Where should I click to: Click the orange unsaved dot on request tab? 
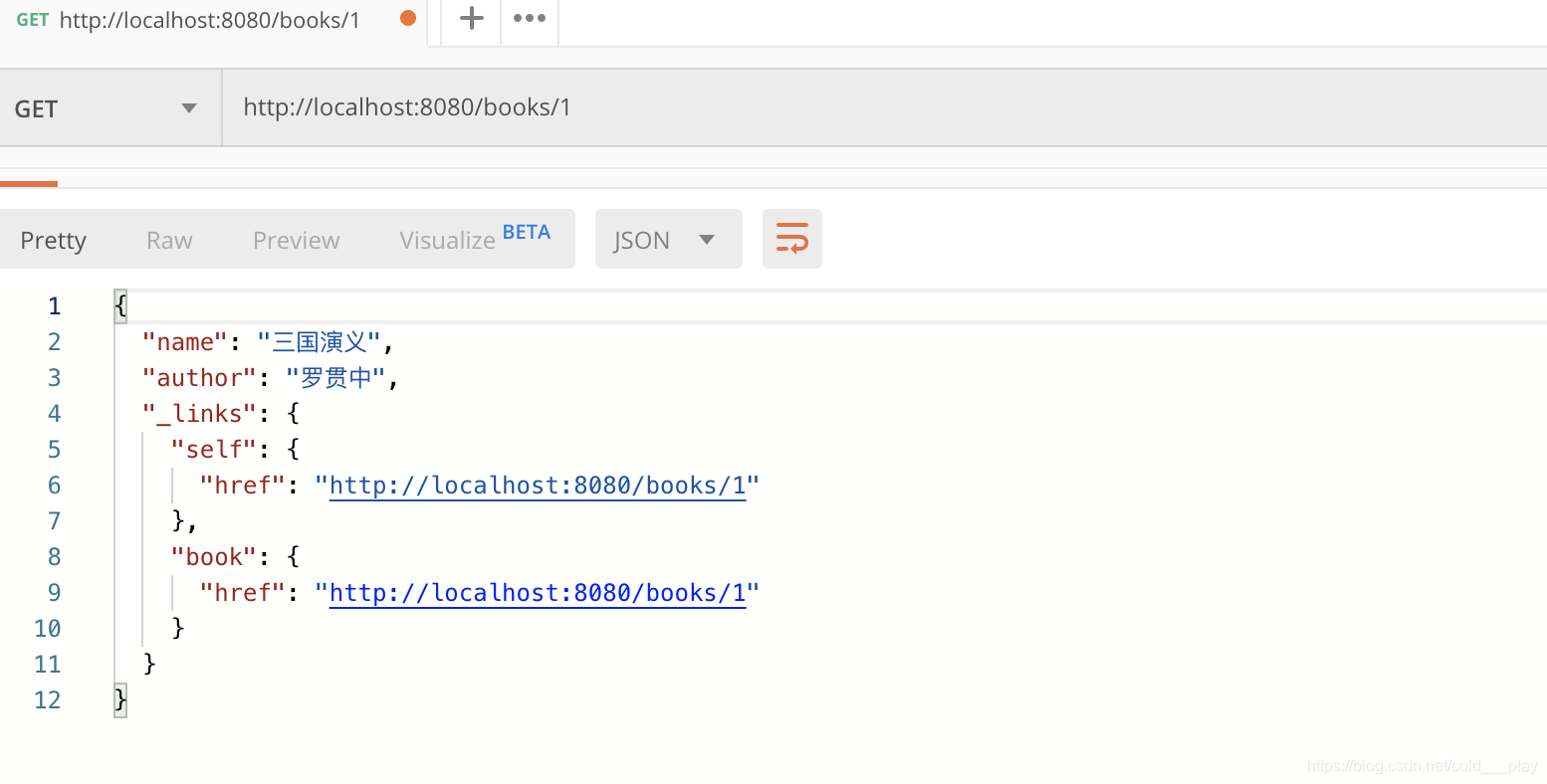[408, 18]
